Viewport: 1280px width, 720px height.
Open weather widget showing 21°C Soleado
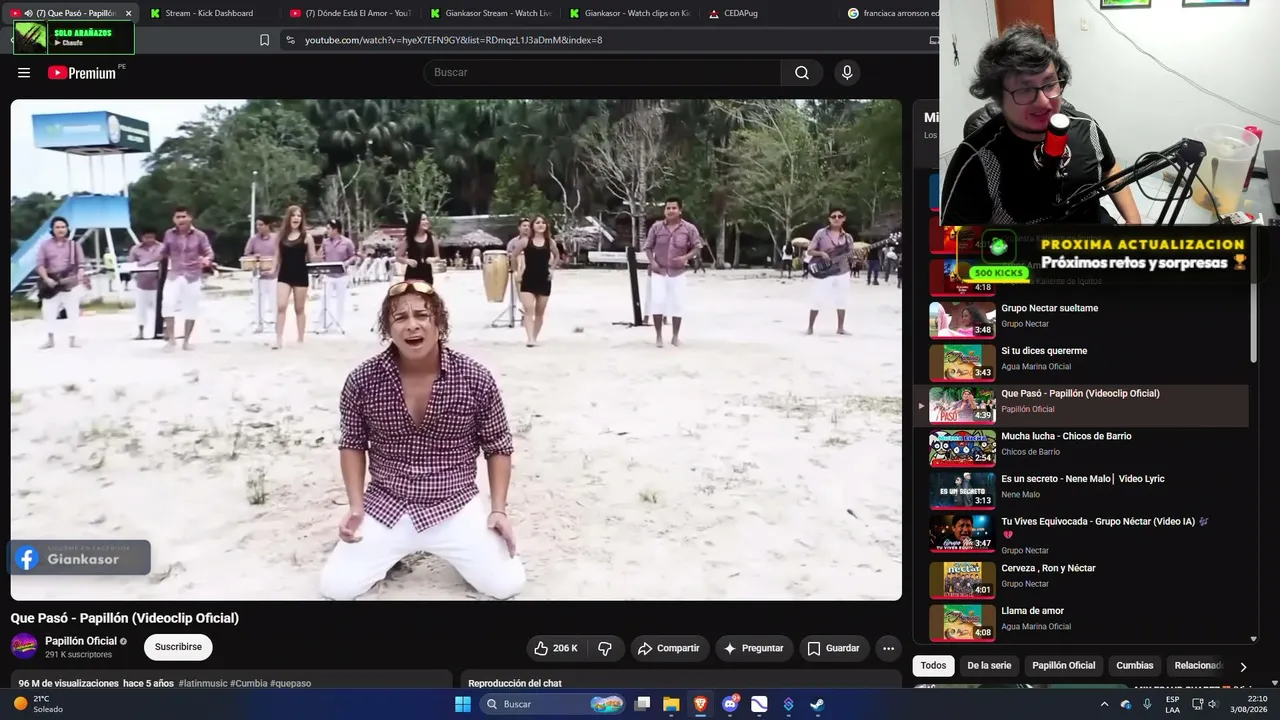pos(40,704)
